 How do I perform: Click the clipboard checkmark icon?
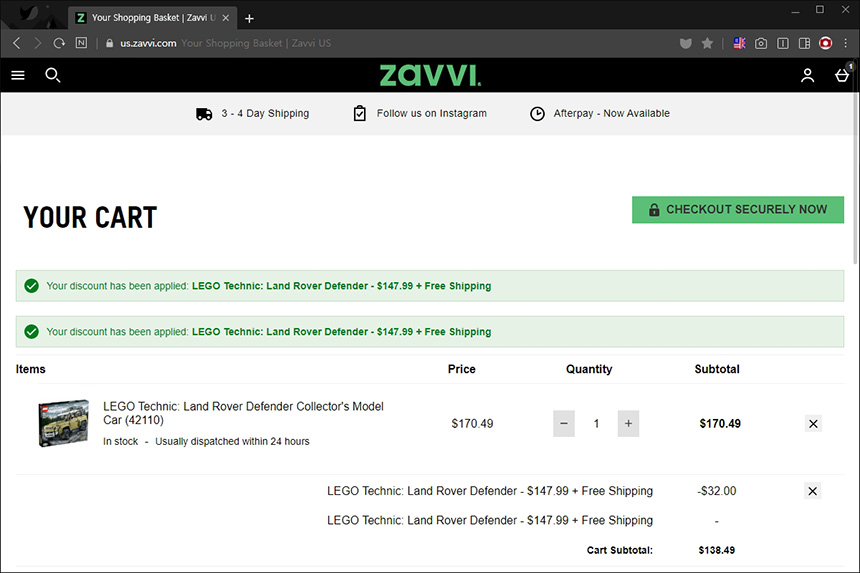pos(360,114)
